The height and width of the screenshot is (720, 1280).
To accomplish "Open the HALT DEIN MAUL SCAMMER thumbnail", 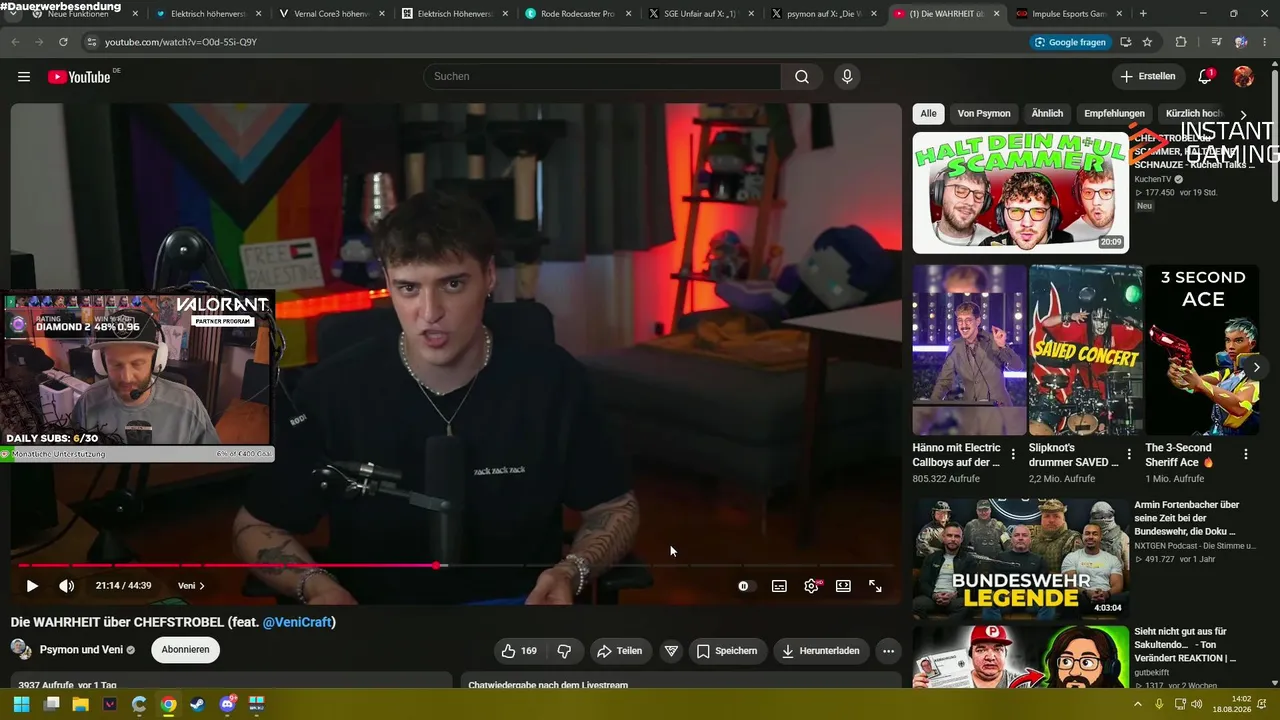I will point(1020,193).
